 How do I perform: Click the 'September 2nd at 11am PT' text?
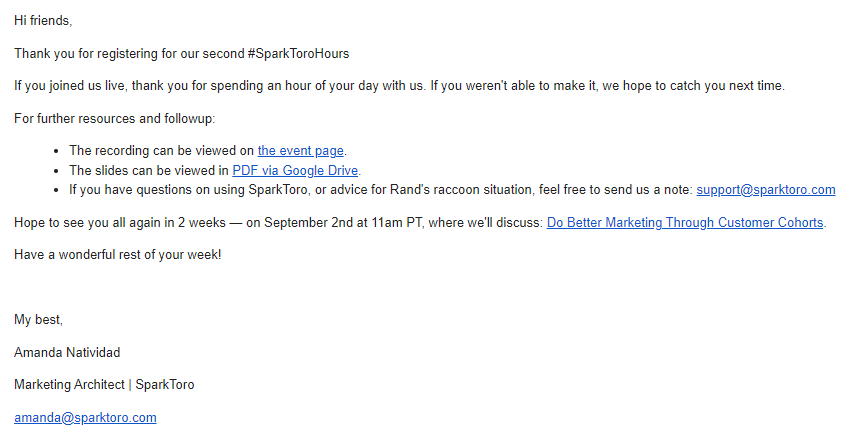point(344,223)
